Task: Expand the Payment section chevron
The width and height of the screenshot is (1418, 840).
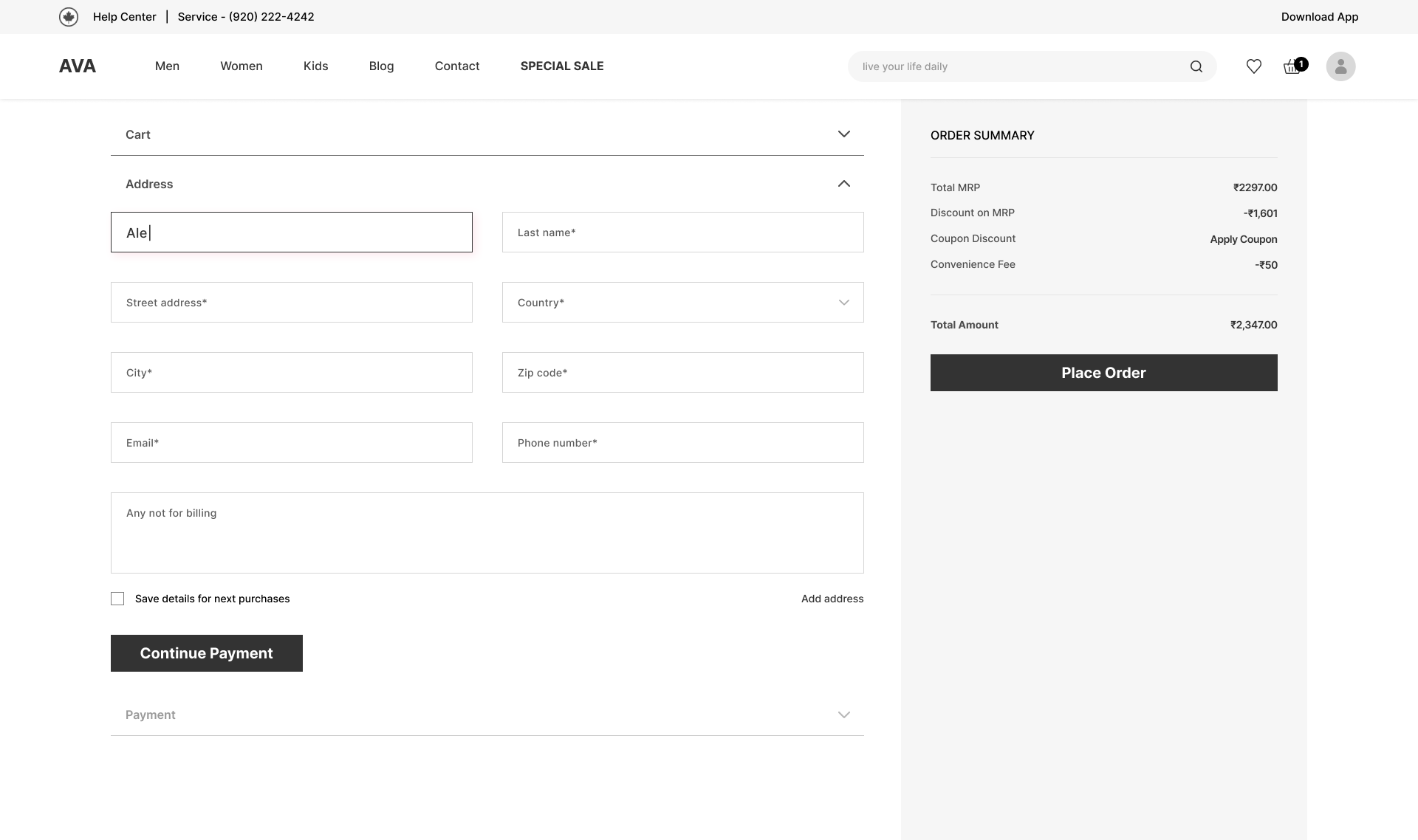Action: [844, 715]
